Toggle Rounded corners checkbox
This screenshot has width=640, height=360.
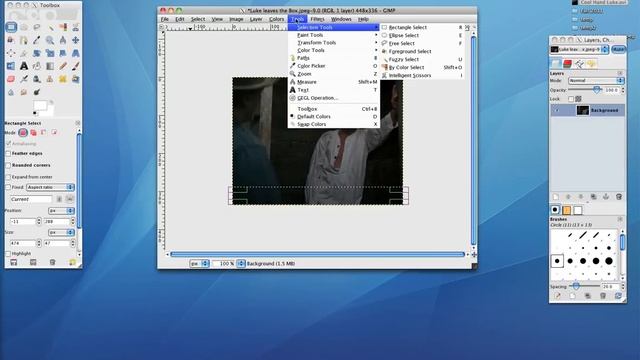(8, 165)
